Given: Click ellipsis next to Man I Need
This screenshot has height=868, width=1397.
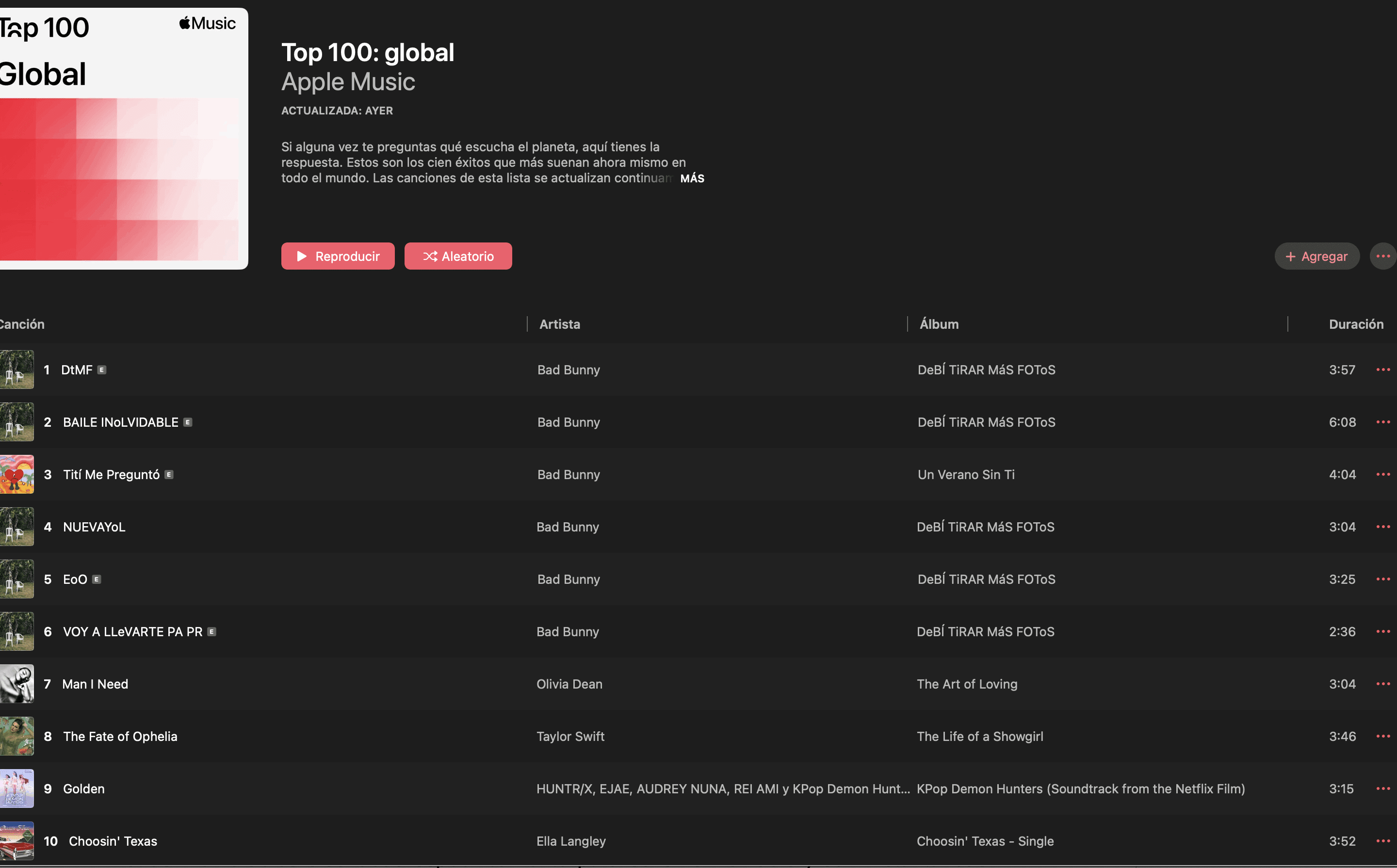Looking at the screenshot, I should click(1382, 684).
